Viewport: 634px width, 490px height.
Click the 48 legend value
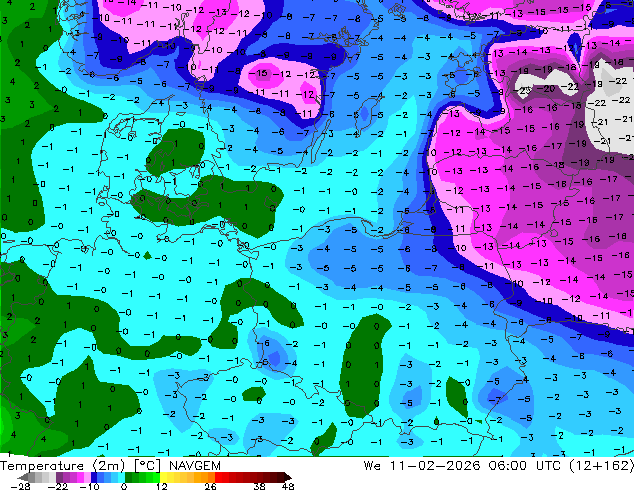288,486
